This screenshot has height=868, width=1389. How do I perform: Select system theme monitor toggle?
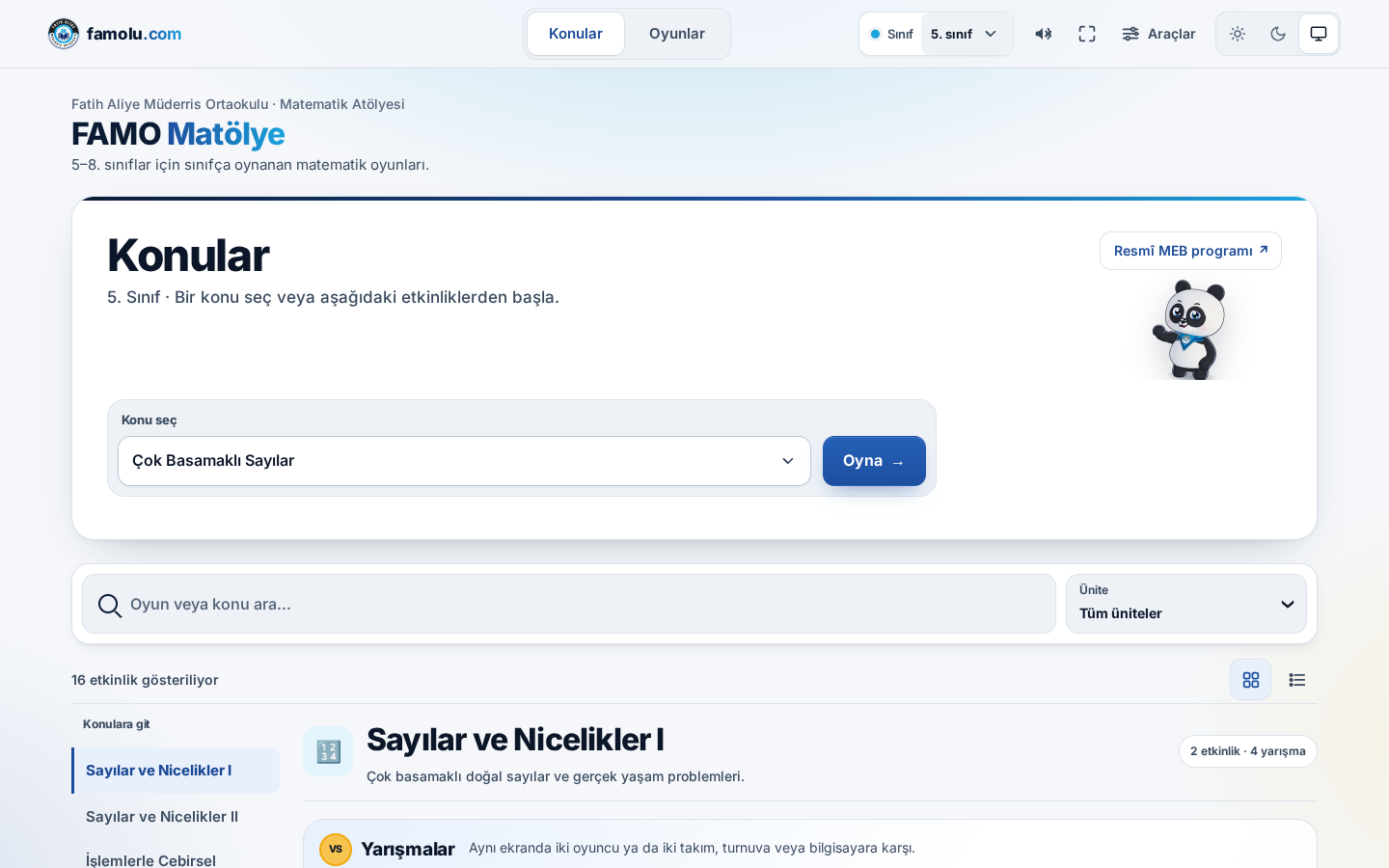pyautogui.click(x=1319, y=34)
